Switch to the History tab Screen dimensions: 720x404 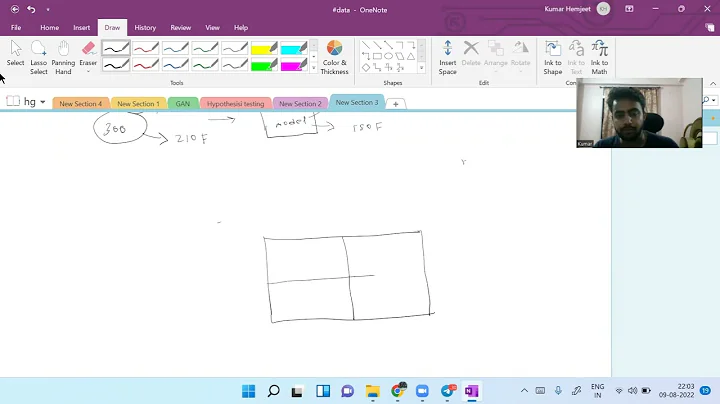click(x=145, y=28)
